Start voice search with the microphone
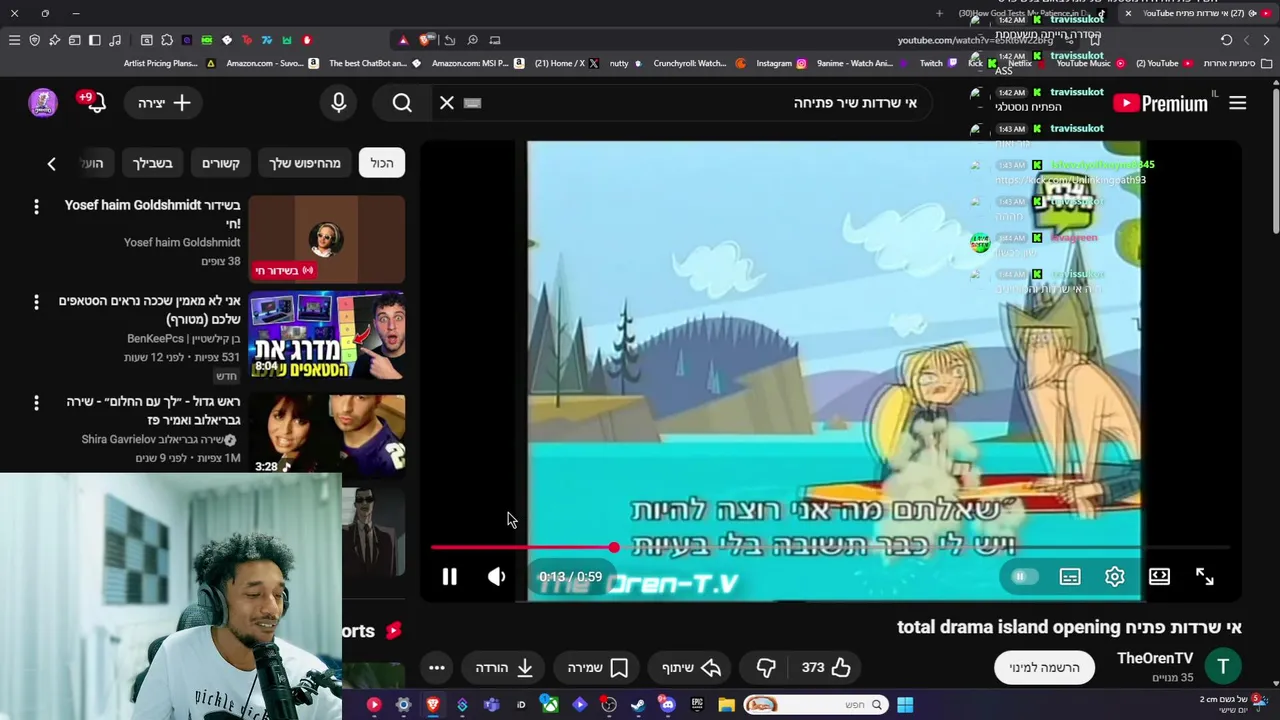 point(338,103)
